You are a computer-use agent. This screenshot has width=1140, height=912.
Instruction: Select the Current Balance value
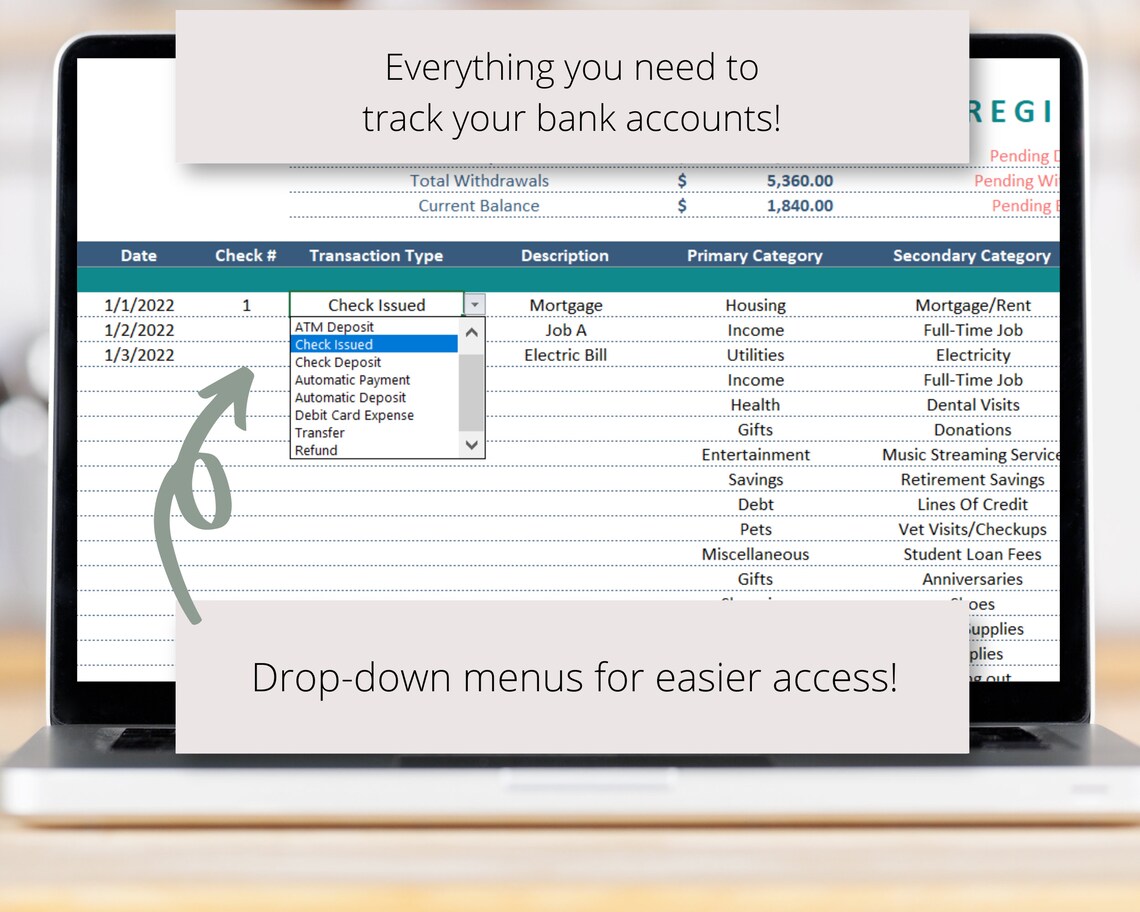pos(800,205)
